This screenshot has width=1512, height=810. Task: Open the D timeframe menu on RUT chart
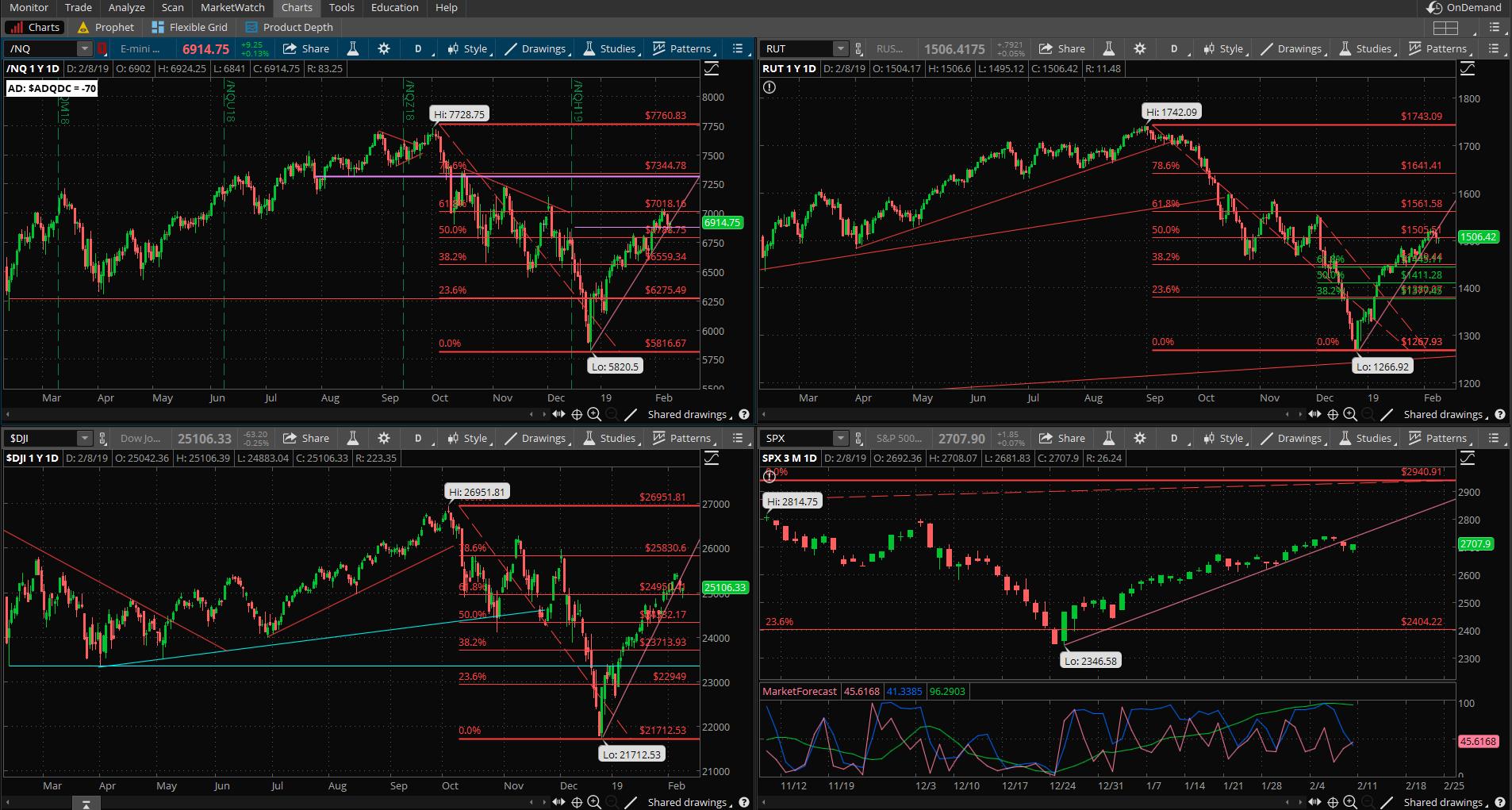[1175, 48]
